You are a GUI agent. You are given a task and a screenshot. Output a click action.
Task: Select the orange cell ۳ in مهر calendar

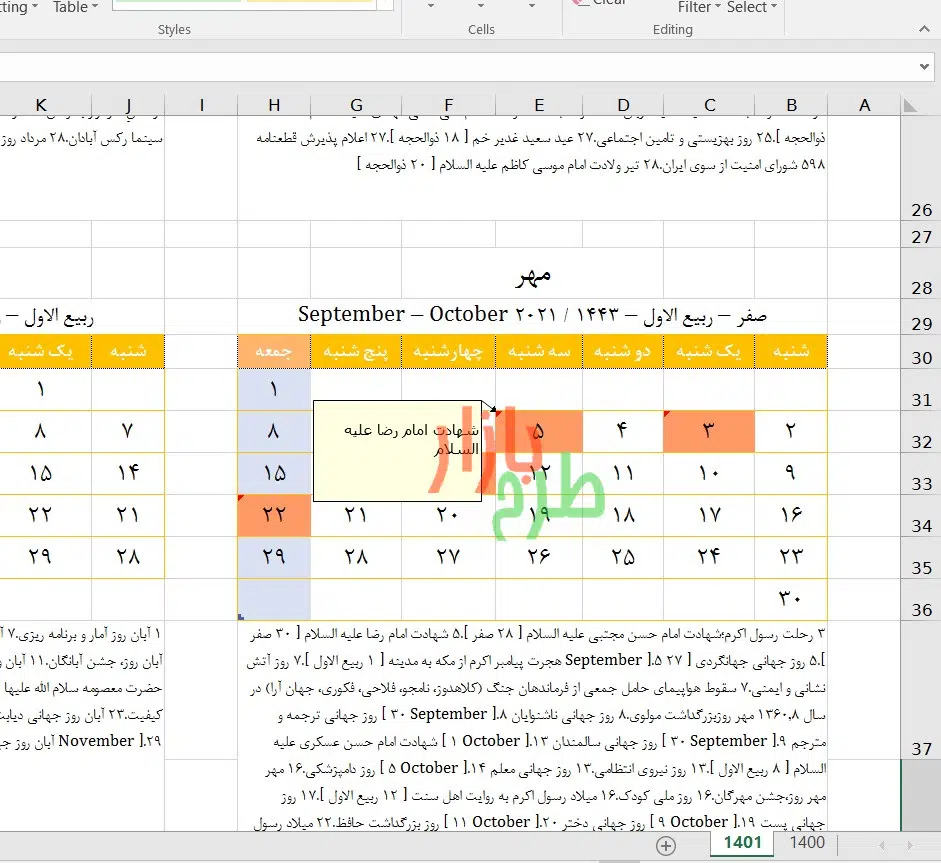click(709, 431)
